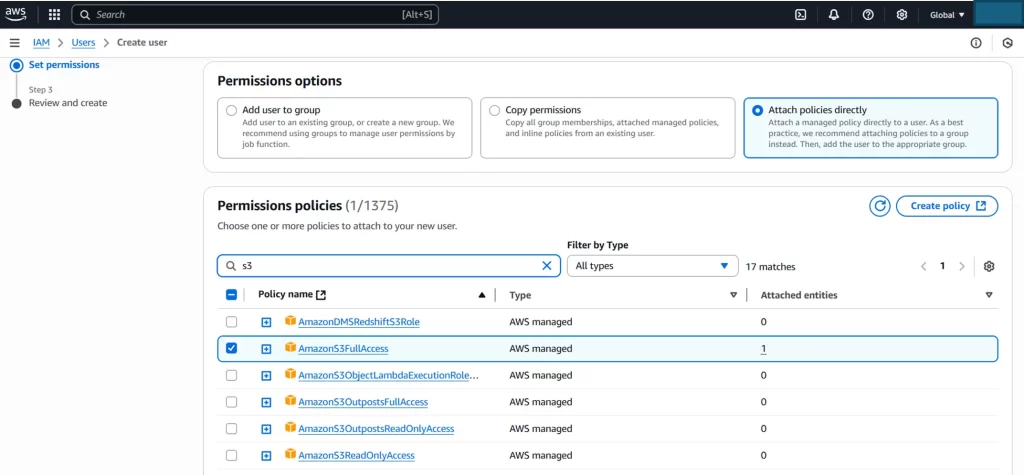Sort by Type column arrow
Viewport: 1024px width, 475px height.
point(733,295)
